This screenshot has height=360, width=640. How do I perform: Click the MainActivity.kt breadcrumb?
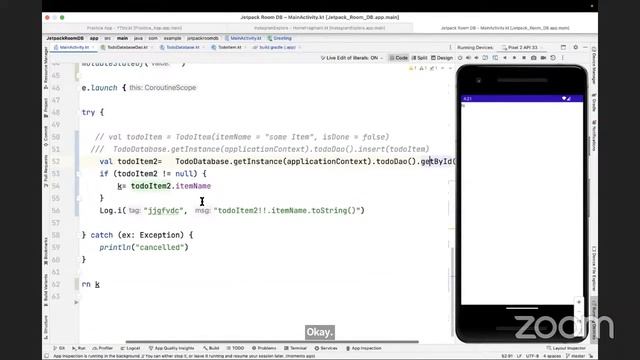(243, 38)
